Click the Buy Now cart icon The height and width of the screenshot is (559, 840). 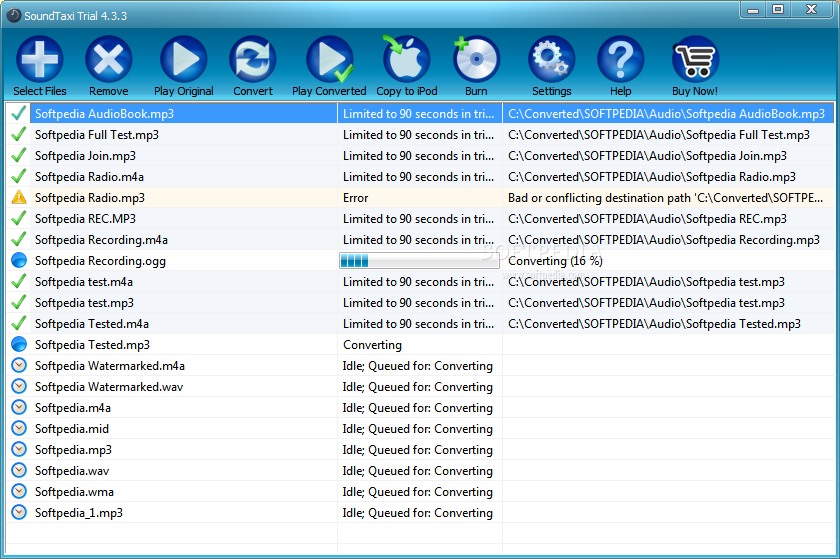pyautogui.click(x=695, y=59)
